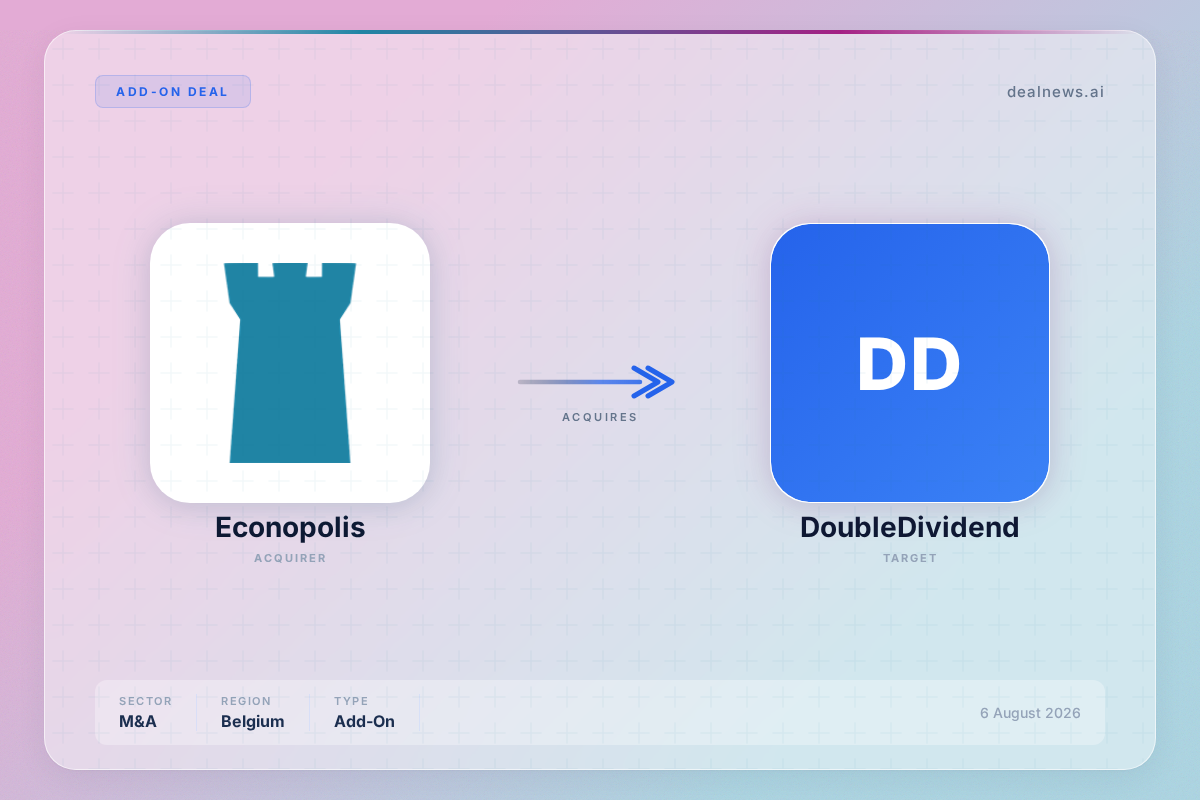Select the Econopolis company name
Viewport: 1200px width, 800px height.
pyautogui.click(x=290, y=527)
